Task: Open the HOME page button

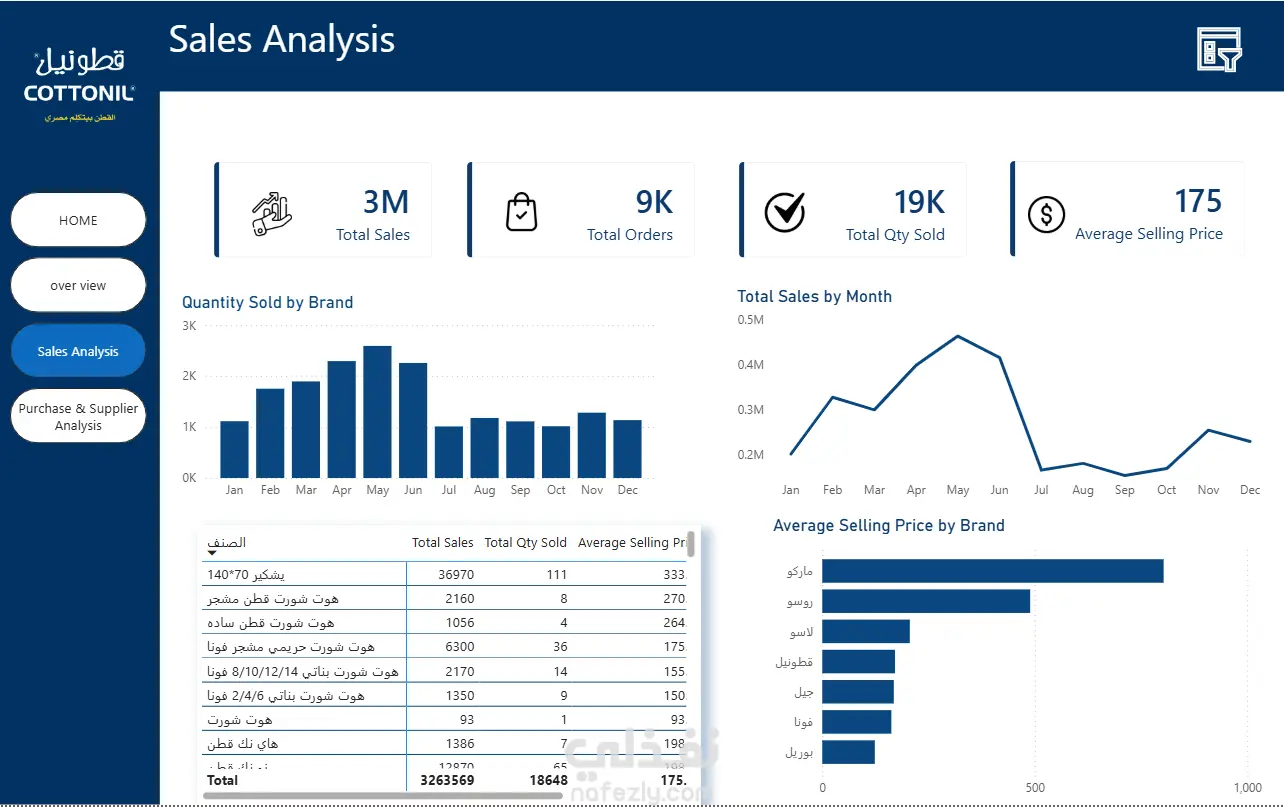Action: point(78,220)
